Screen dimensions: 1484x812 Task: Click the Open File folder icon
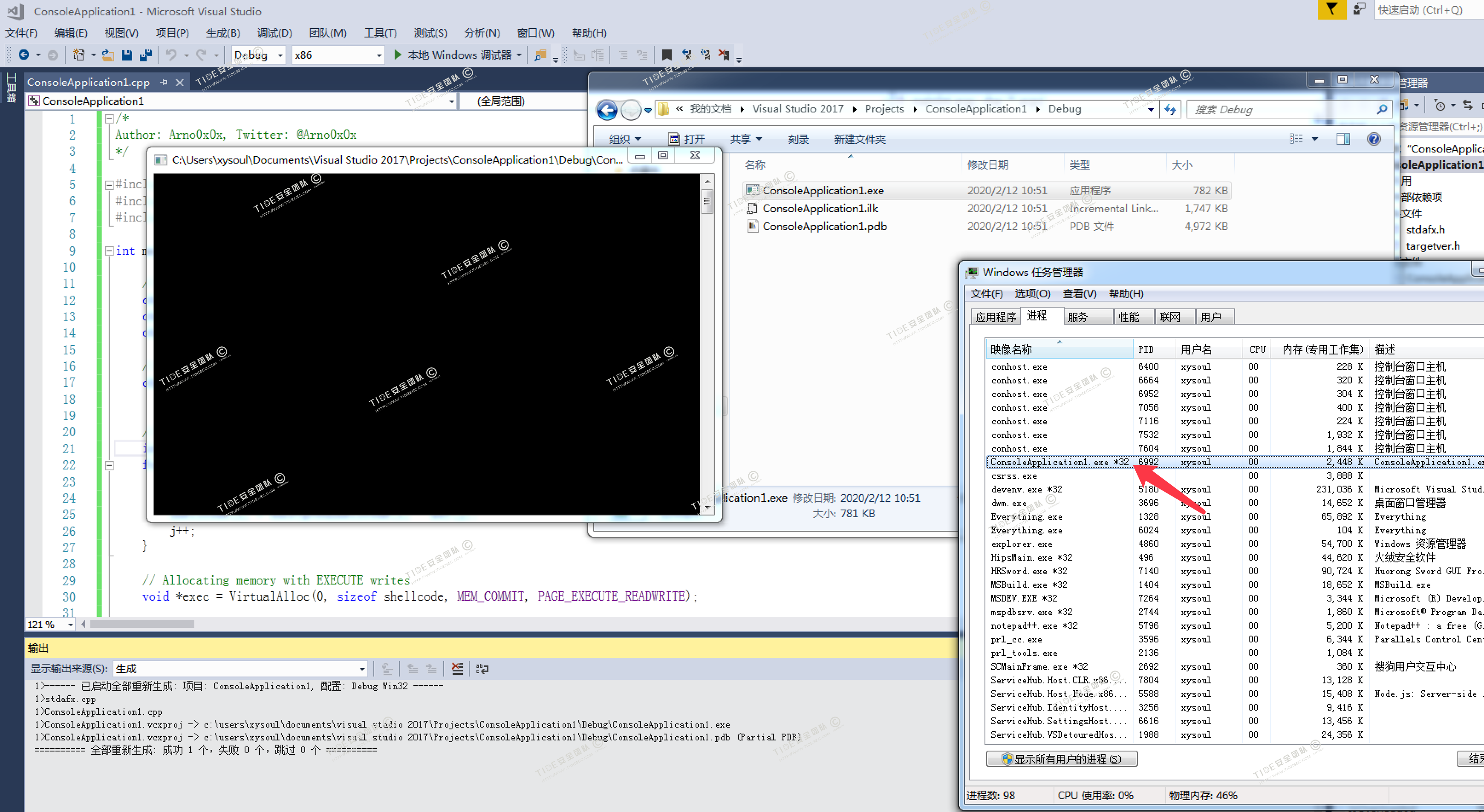(x=107, y=55)
